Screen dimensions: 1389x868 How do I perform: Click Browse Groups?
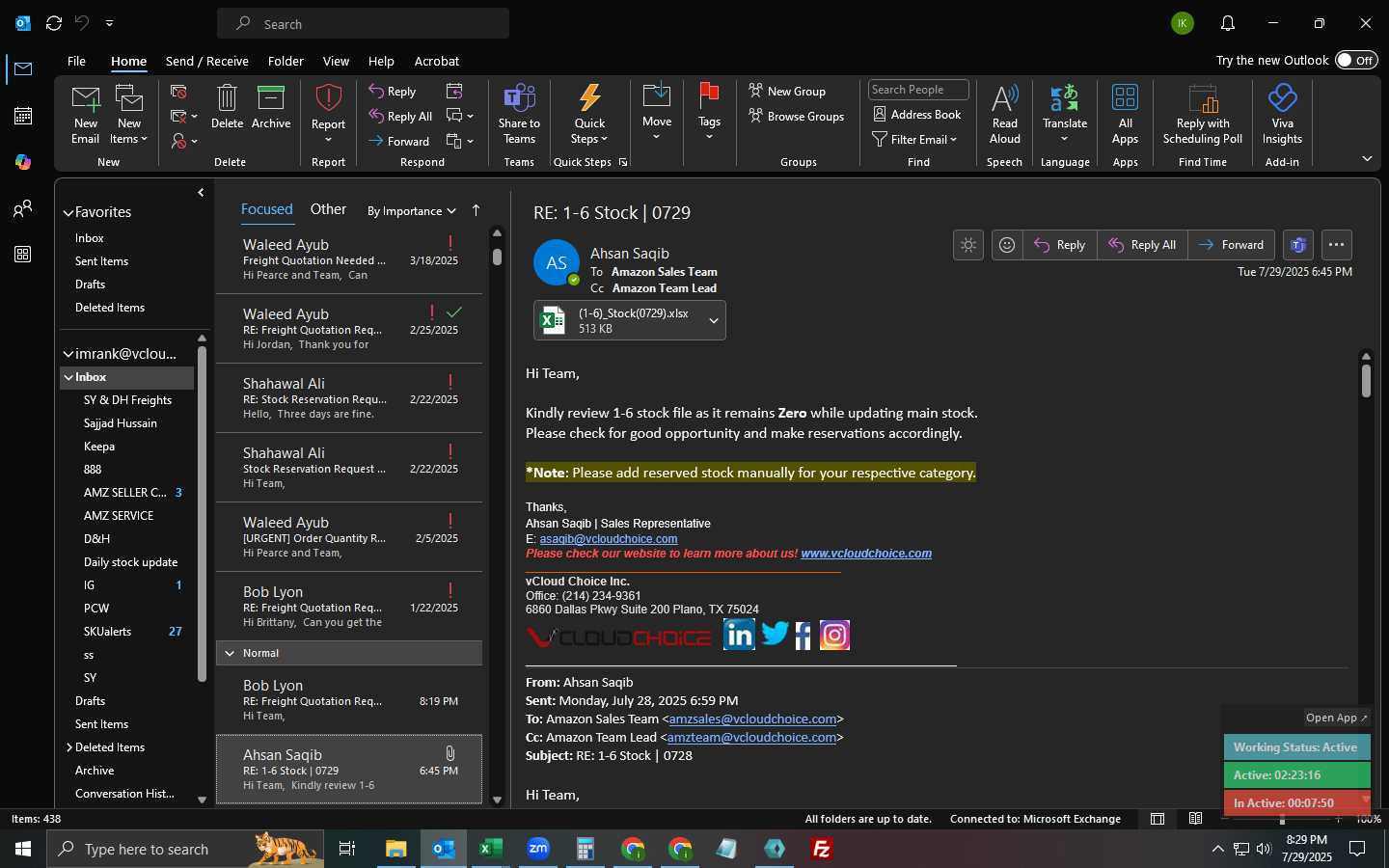pos(797,117)
